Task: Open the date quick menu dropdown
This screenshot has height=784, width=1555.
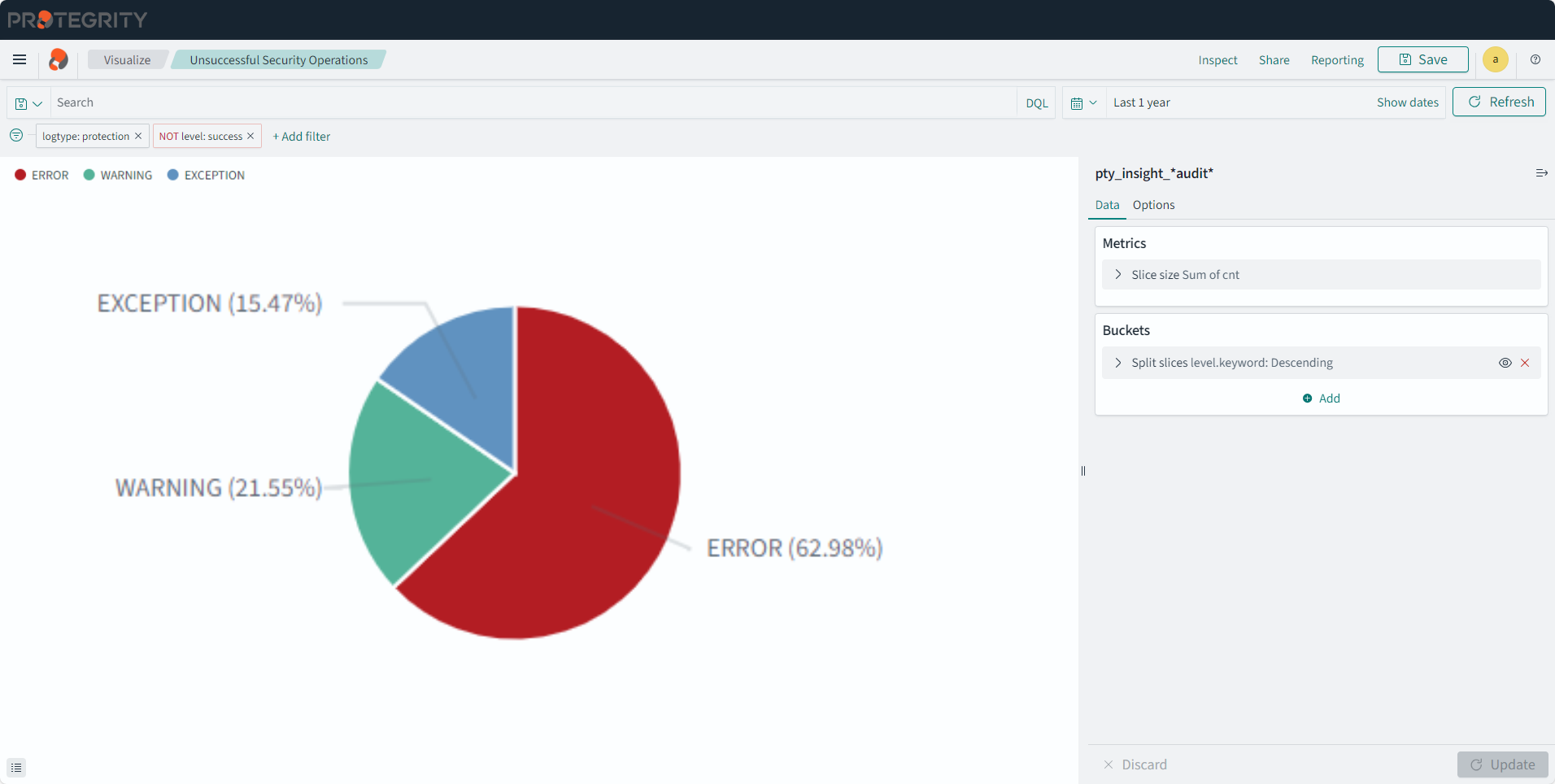Action: [x=1083, y=102]
